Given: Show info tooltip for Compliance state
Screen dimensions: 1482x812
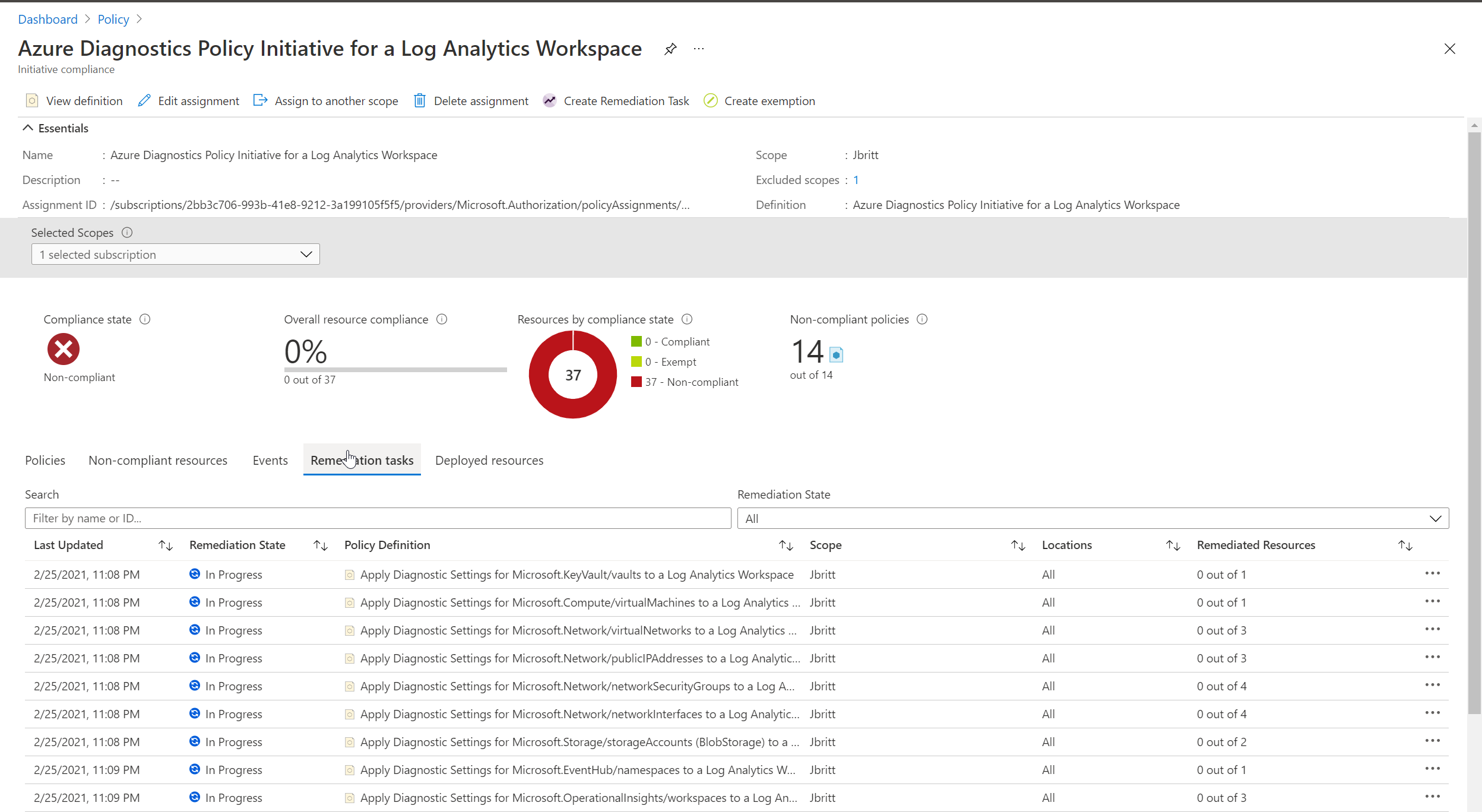Looking at the screenshot, I should 145,319.
